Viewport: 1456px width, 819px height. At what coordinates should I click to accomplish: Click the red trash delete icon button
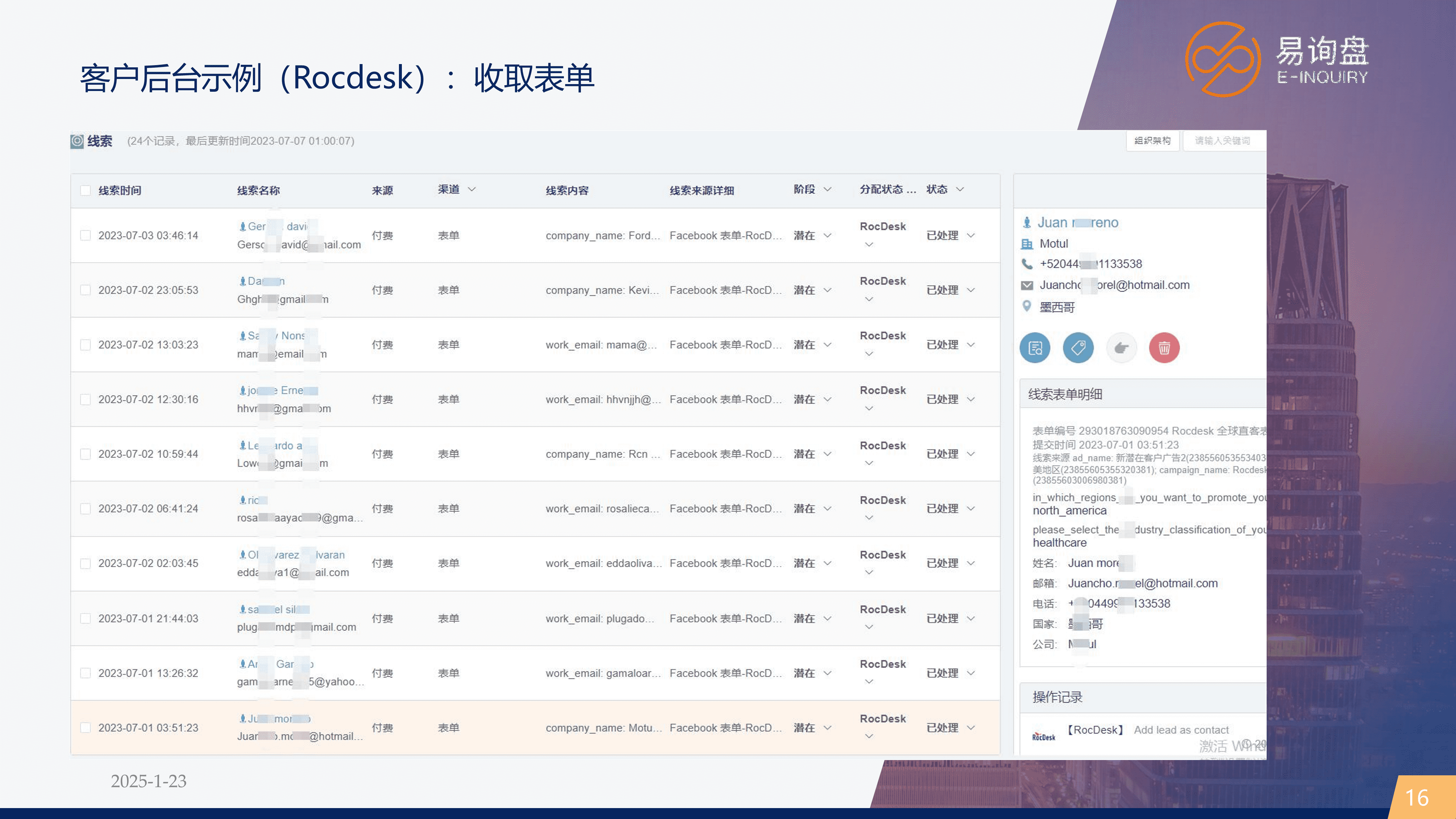click(x=1164, y=348)
